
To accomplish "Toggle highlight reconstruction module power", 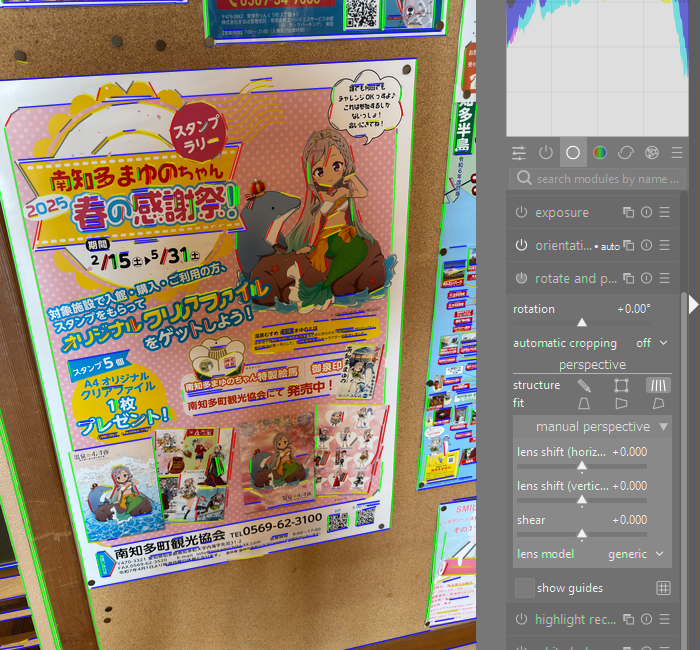I will click(x=521, y=619).
